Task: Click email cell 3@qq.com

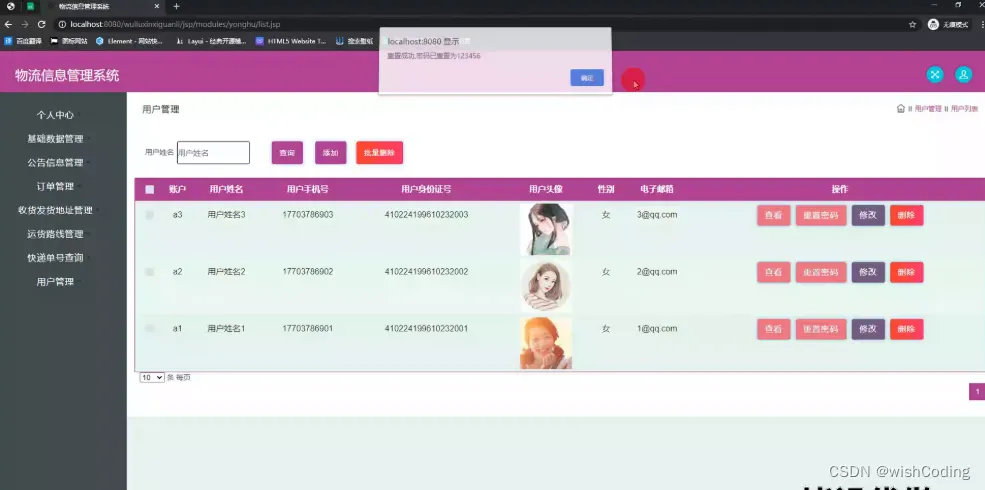Action: [x=657, y=215]
